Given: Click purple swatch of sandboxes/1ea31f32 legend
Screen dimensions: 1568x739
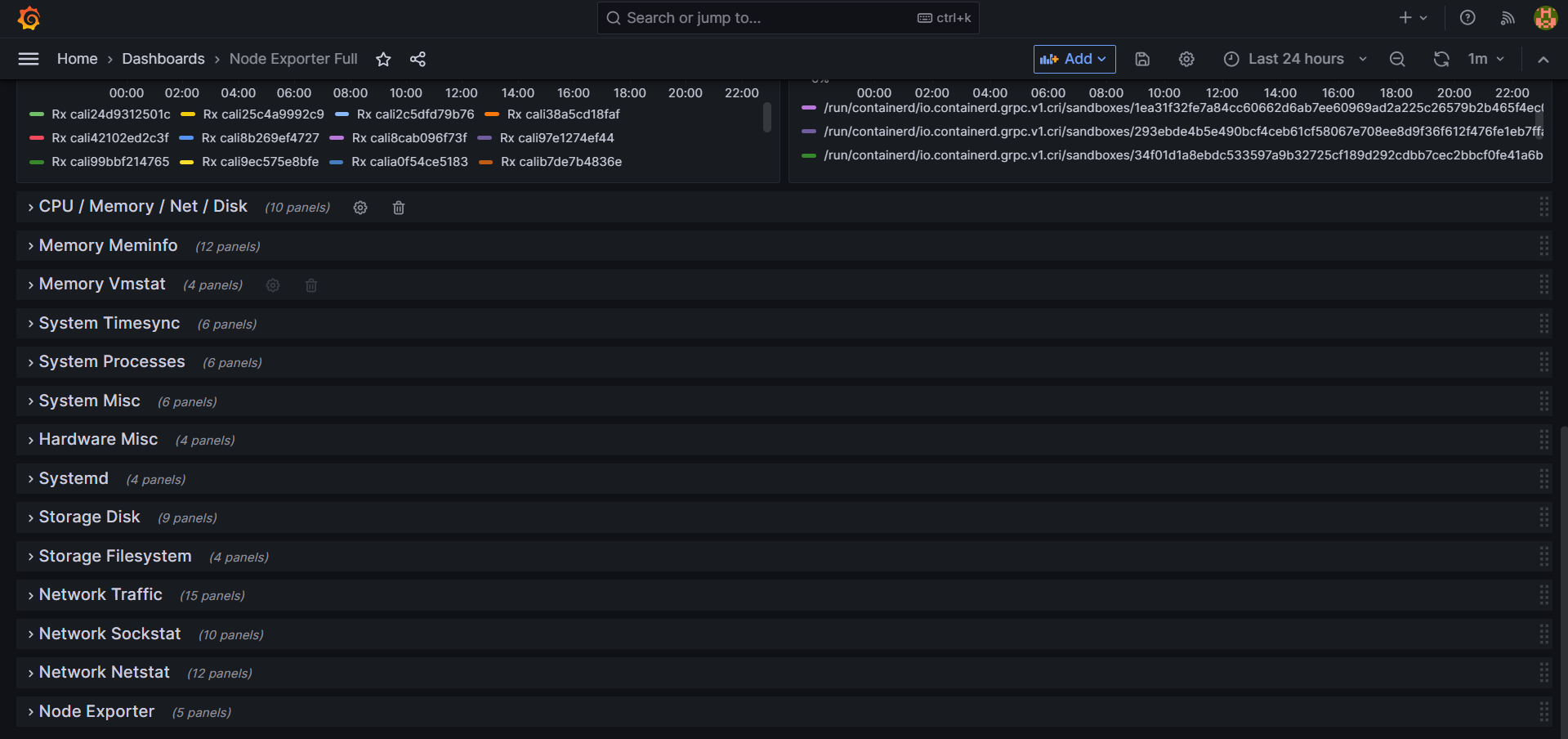Looking at the screenshot, I should pyautogui.click(x=809, y=108).
